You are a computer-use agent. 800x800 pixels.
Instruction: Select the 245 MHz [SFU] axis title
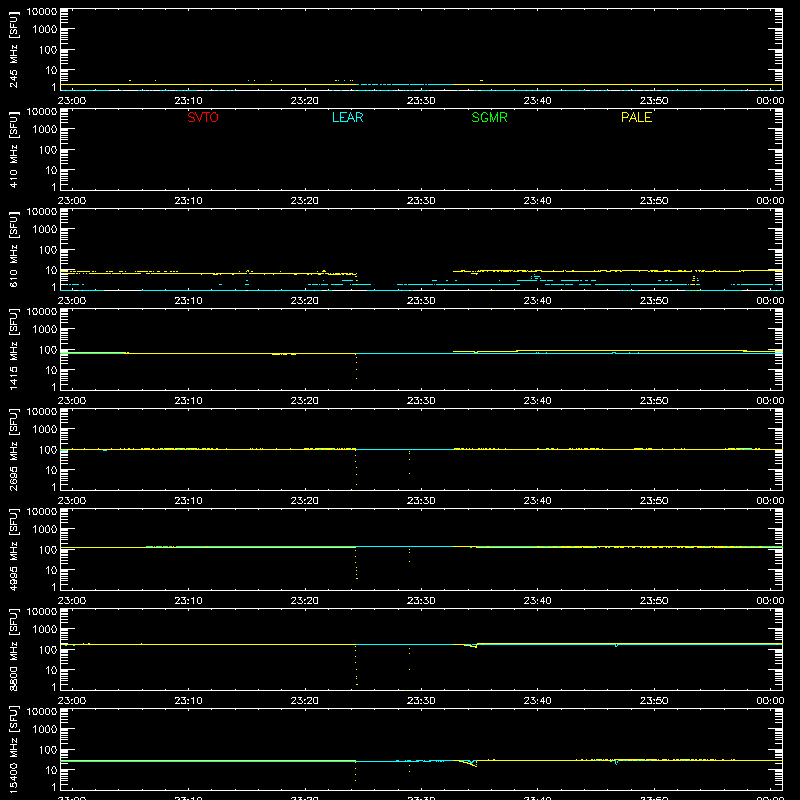(13, 49)
